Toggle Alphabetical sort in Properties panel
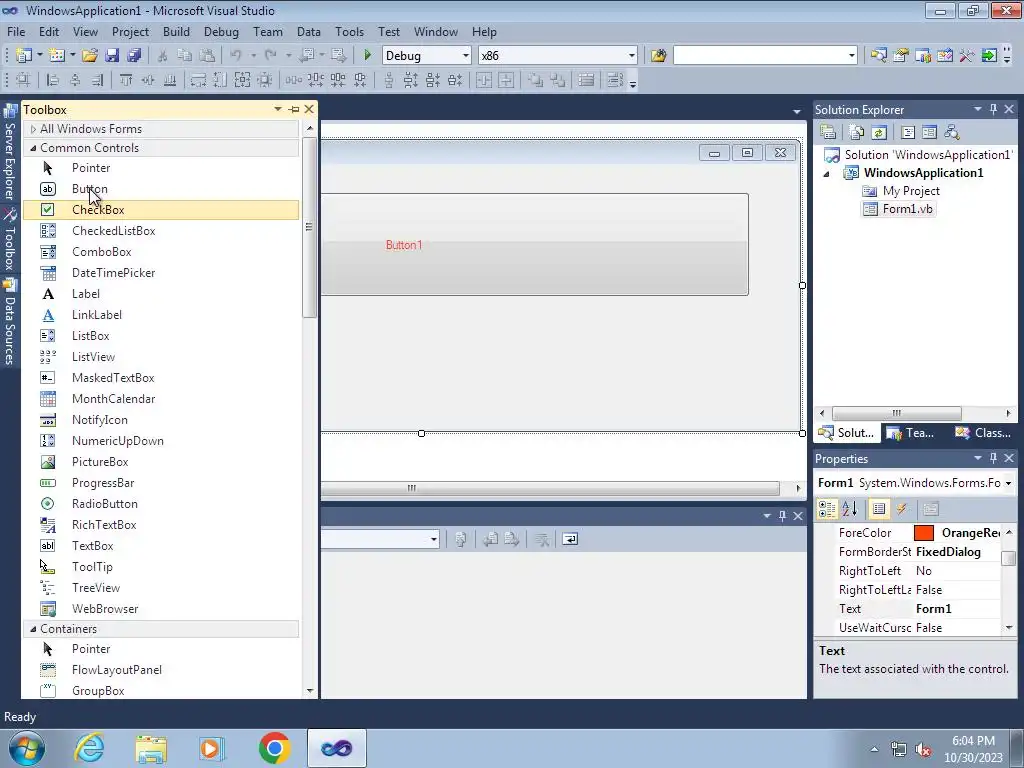This screenshot has width=1024, height=768. 850,509
